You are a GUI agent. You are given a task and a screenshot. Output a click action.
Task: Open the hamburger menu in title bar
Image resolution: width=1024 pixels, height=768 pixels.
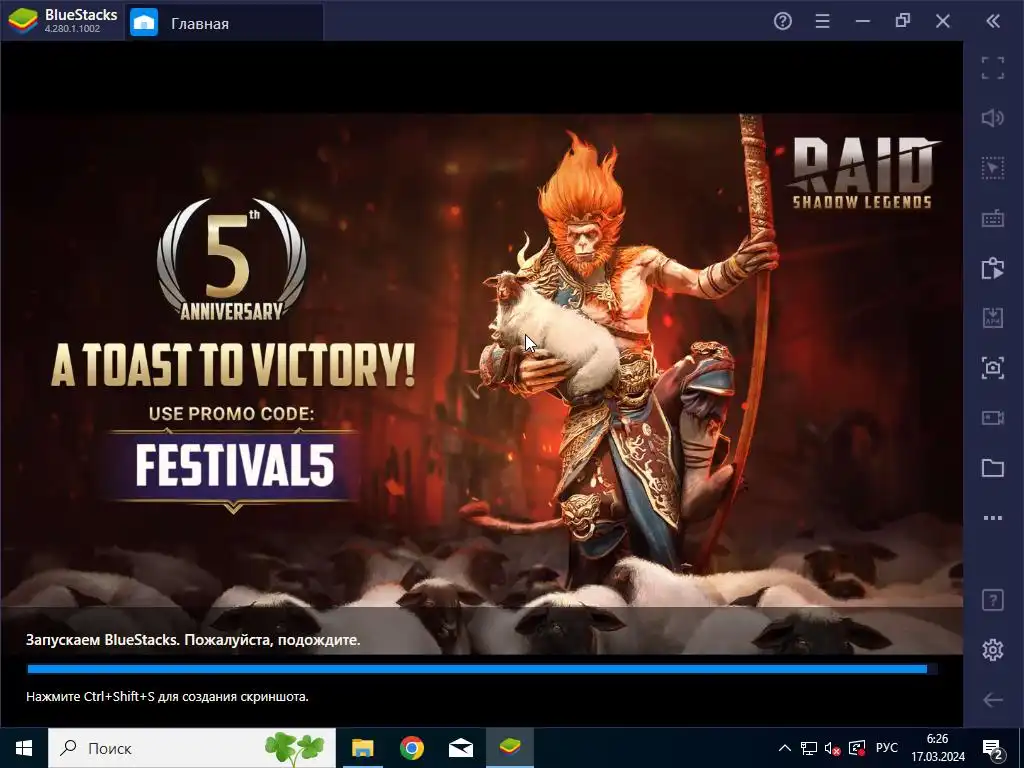[822, 22]
